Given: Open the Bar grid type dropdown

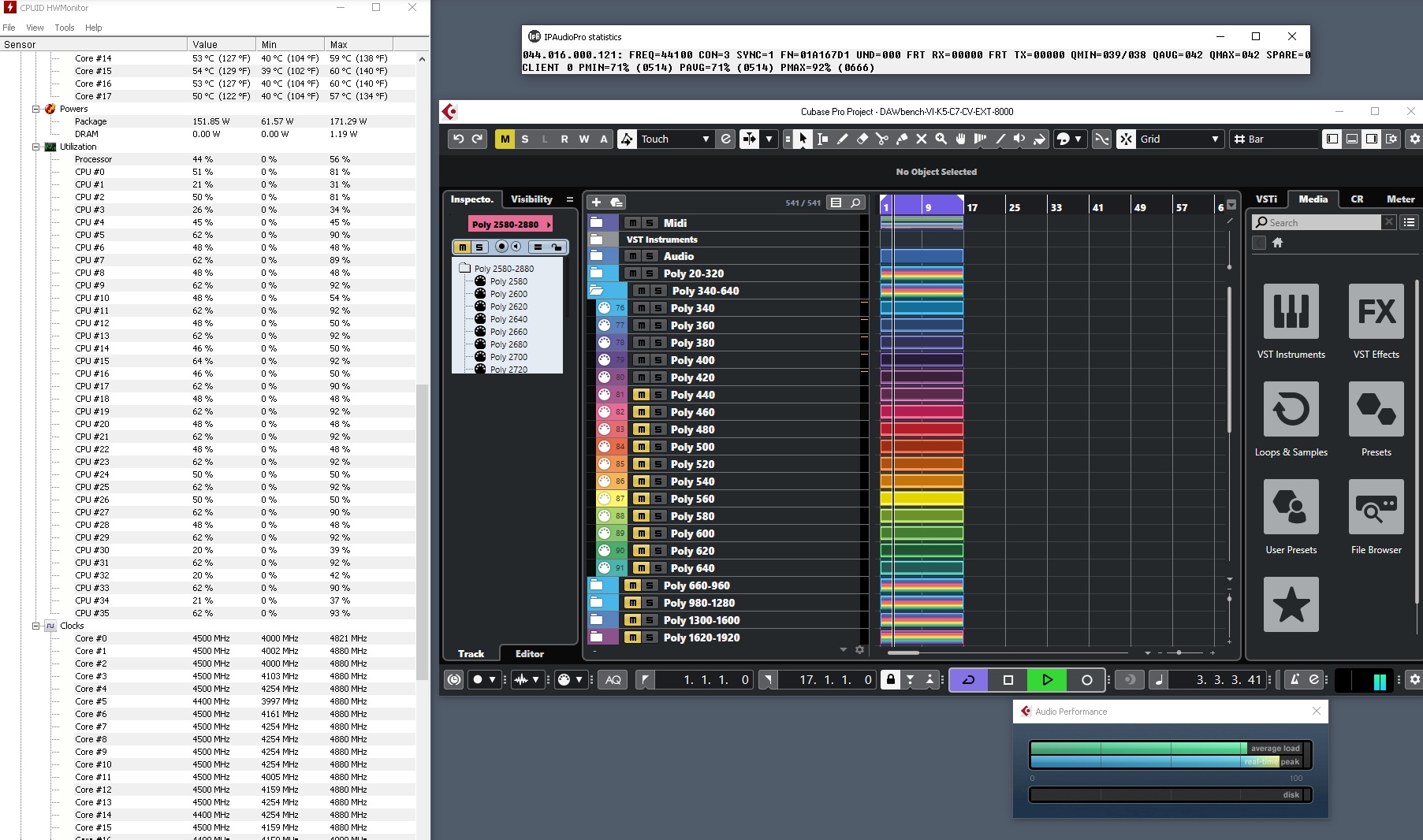Looking at the screenshot, I should [1275, 139].
